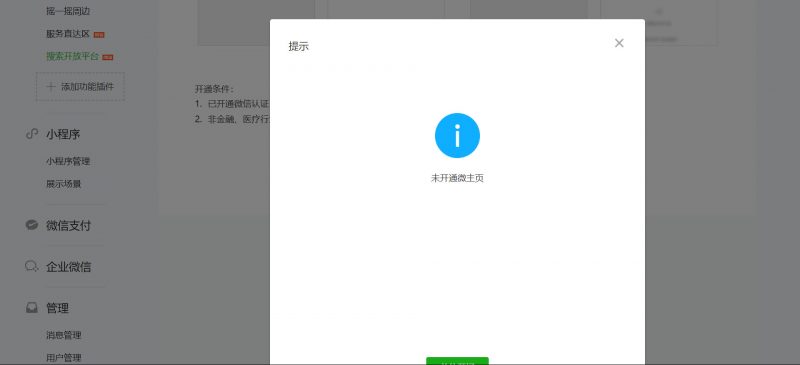This screenshot has height=365, width=800.
Task: Click the 添加功能插件 button
Action: click(x=80, y=86)
